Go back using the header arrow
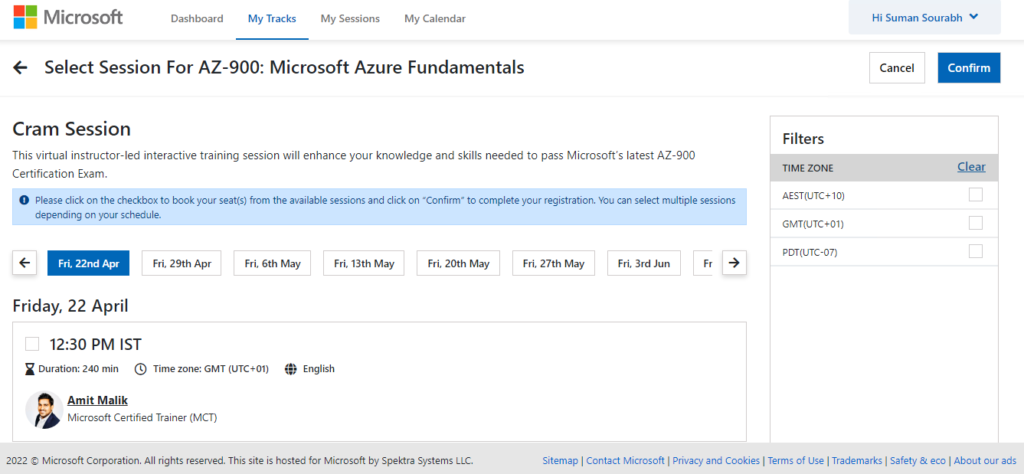 [x=20, y=67]
